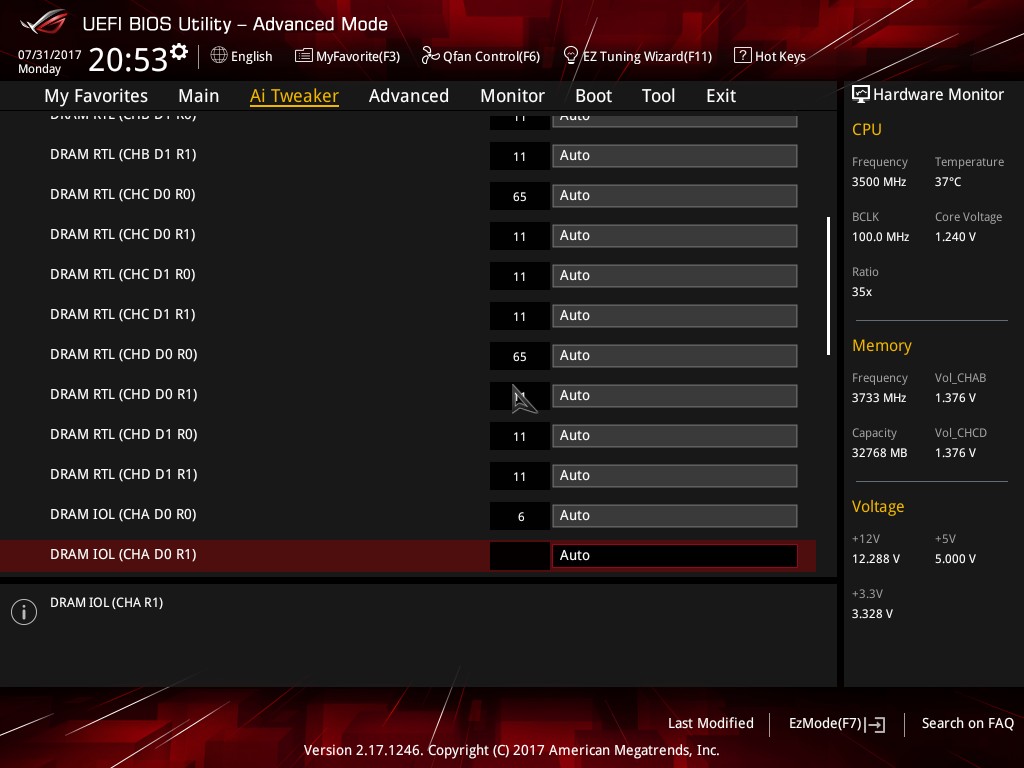
Task: Click the 20:53 clock display
Action: click(128, 59)
